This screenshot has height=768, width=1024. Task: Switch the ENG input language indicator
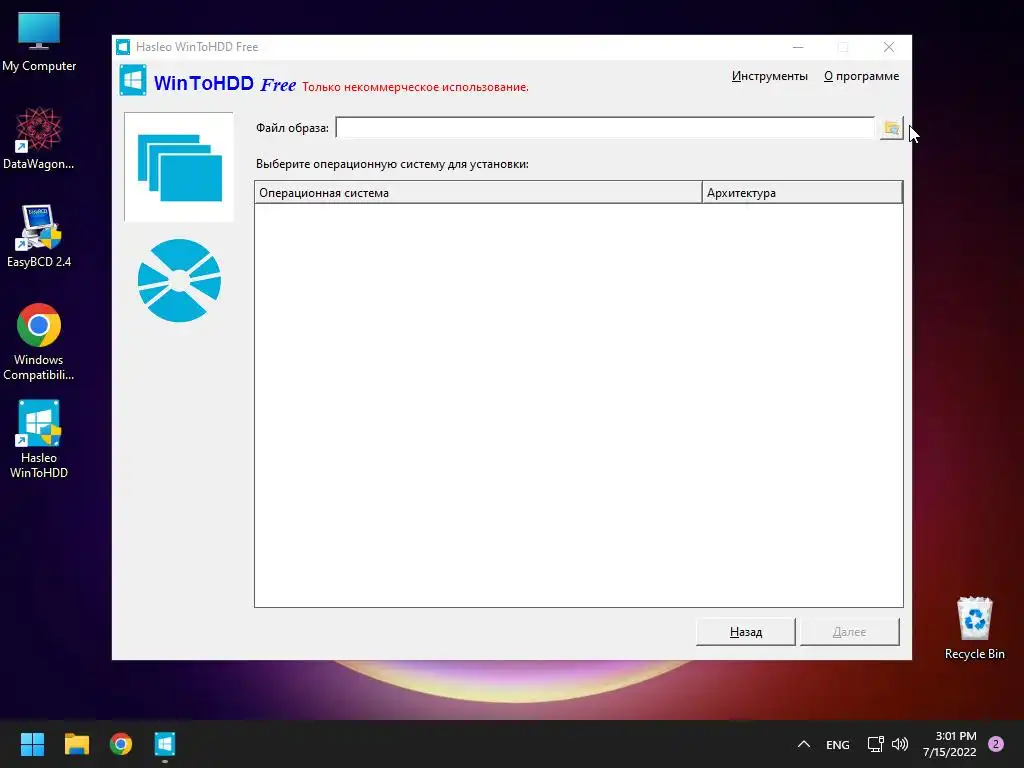[x=838, y=744]
